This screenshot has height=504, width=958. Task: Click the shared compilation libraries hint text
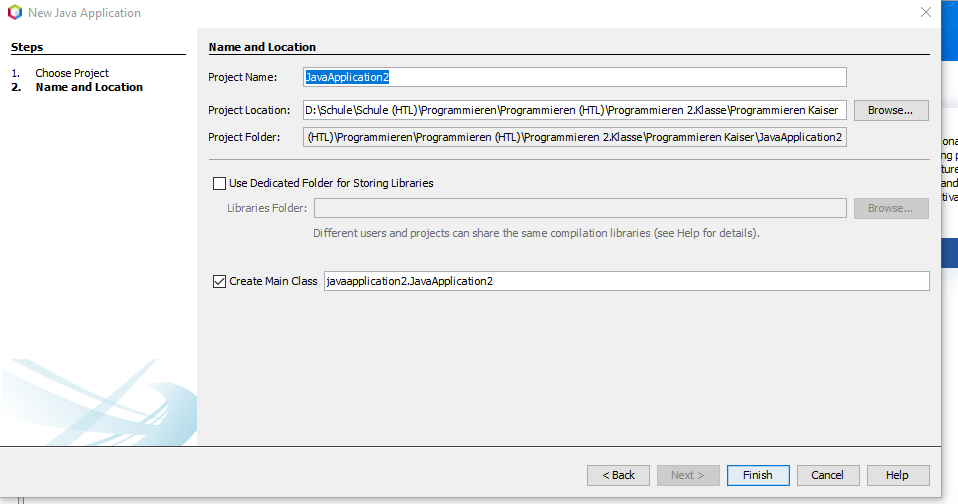[536, 233]
